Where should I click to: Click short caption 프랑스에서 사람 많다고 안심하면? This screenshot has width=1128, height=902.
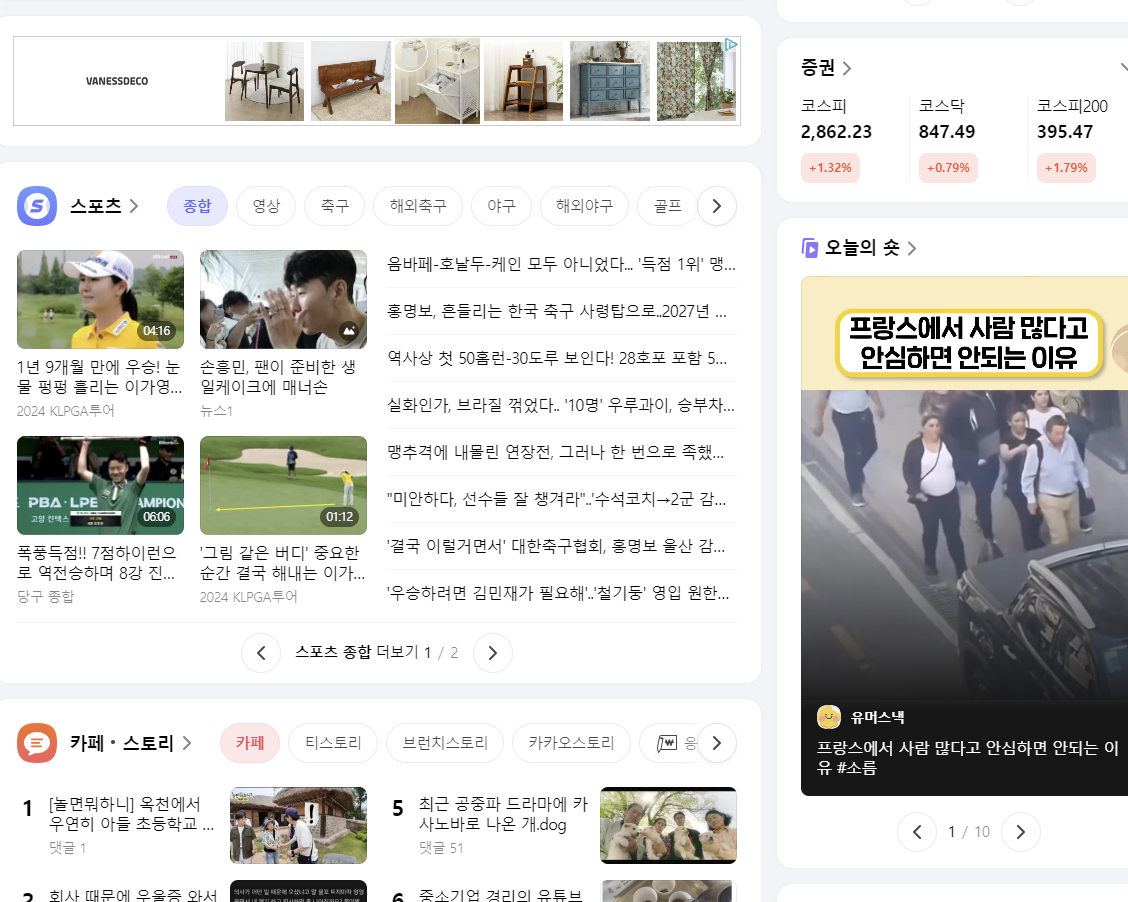tap(968, 757)
